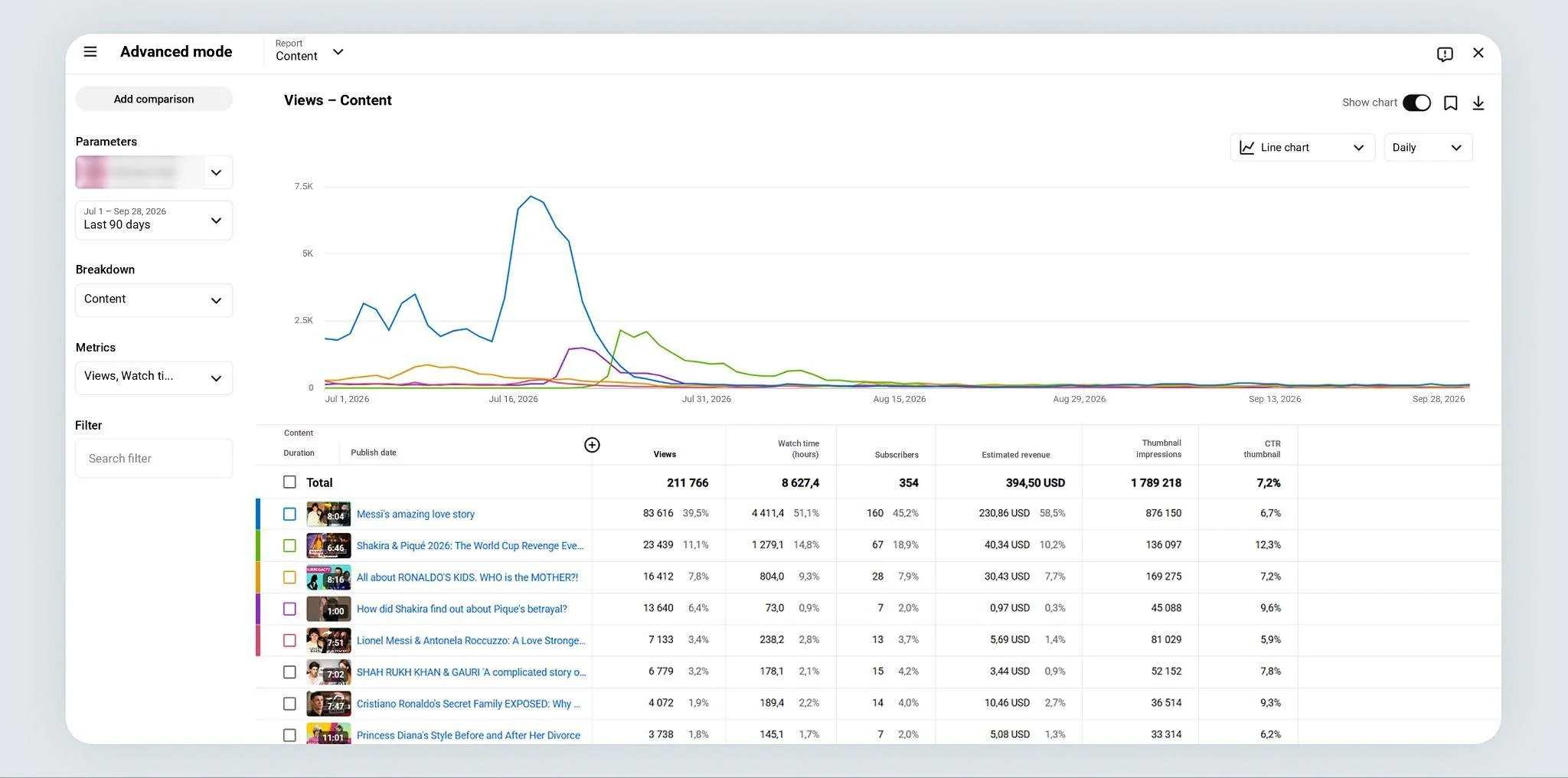Click into the Search filter field
The height and width of the screenshot is (778, 1568).
[x=154, y=458]
